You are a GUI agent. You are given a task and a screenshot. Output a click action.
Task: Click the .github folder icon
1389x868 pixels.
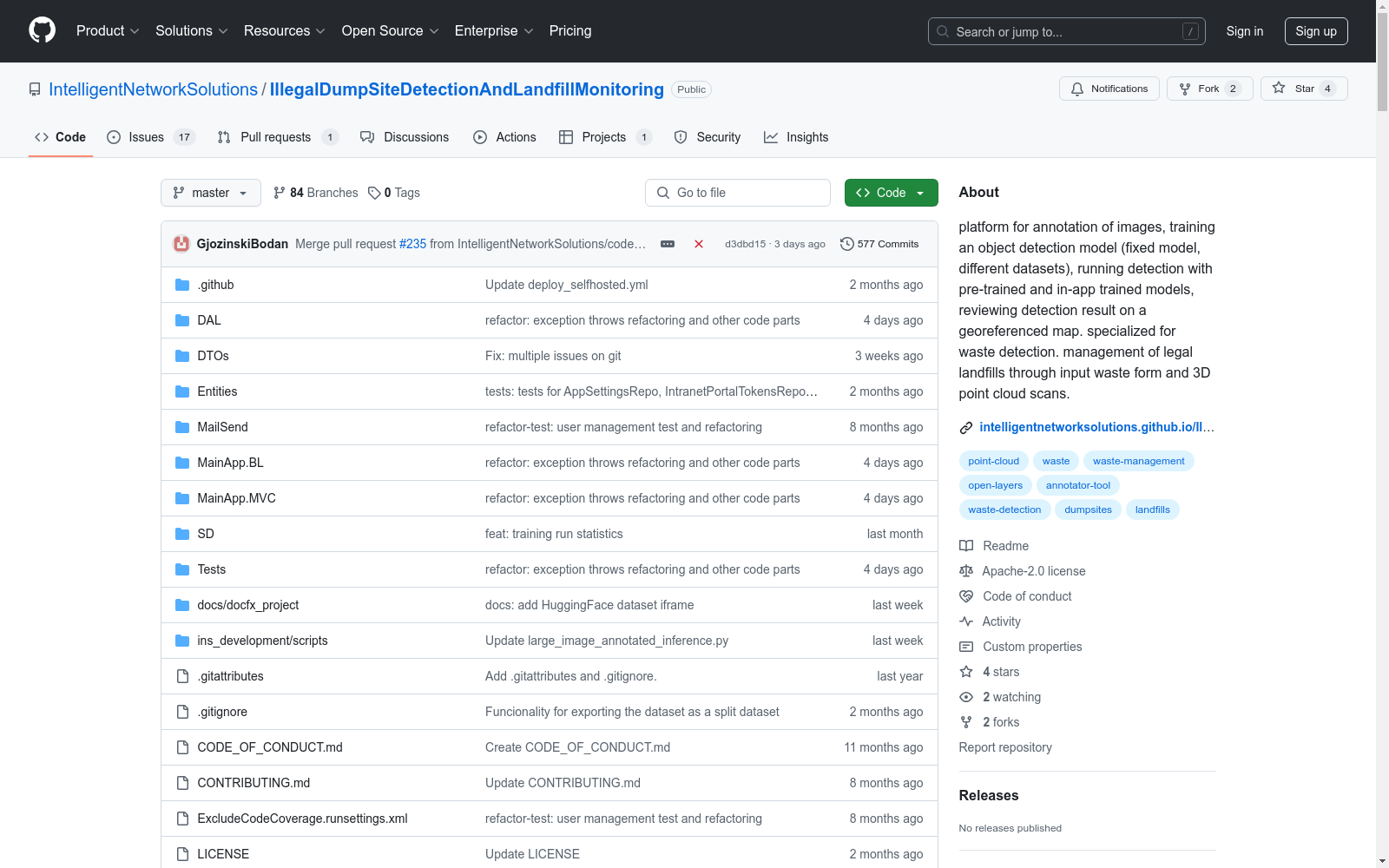click(182, 285)
